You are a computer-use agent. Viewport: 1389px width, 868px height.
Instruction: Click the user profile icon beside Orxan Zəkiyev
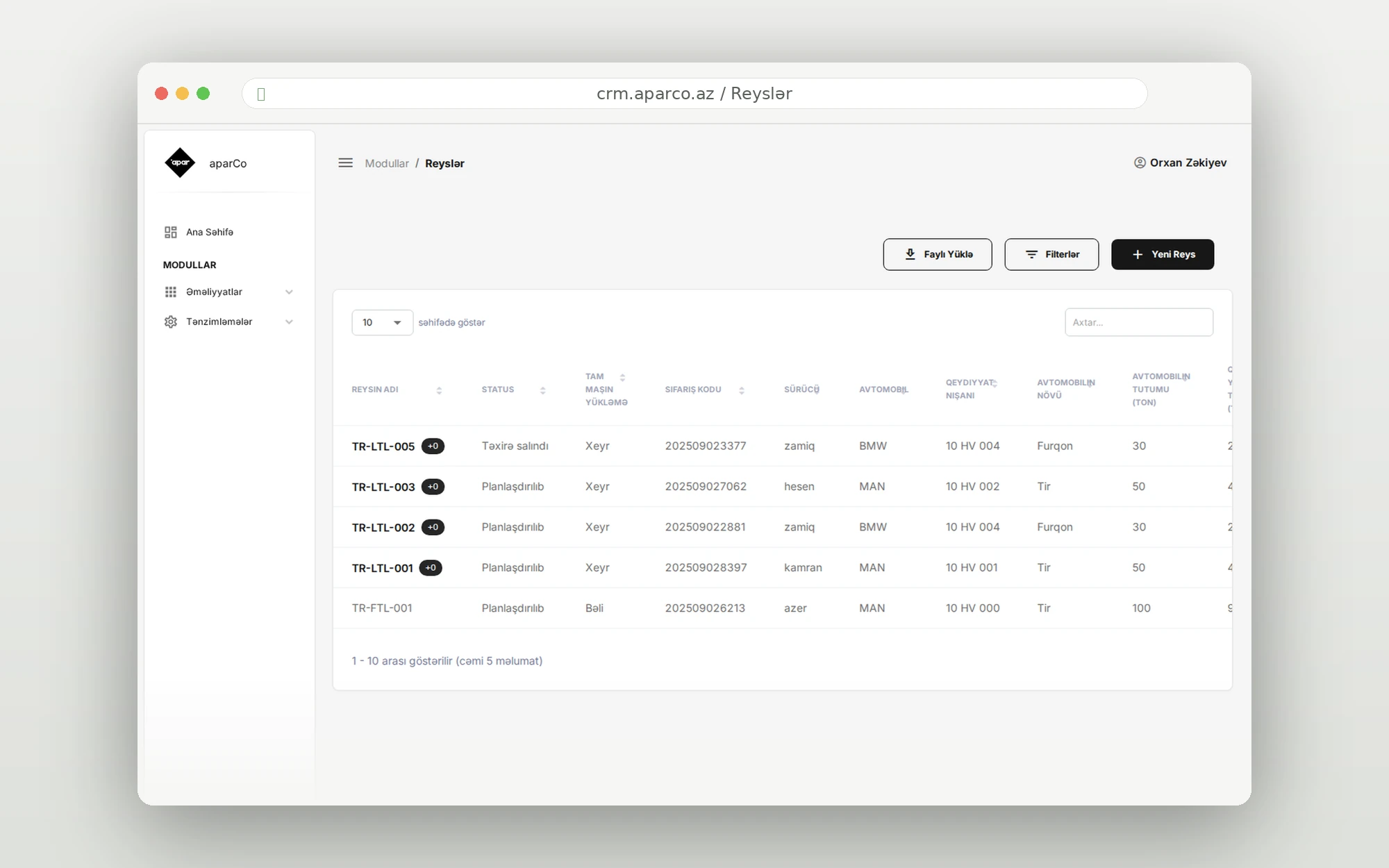point(1140,162)
